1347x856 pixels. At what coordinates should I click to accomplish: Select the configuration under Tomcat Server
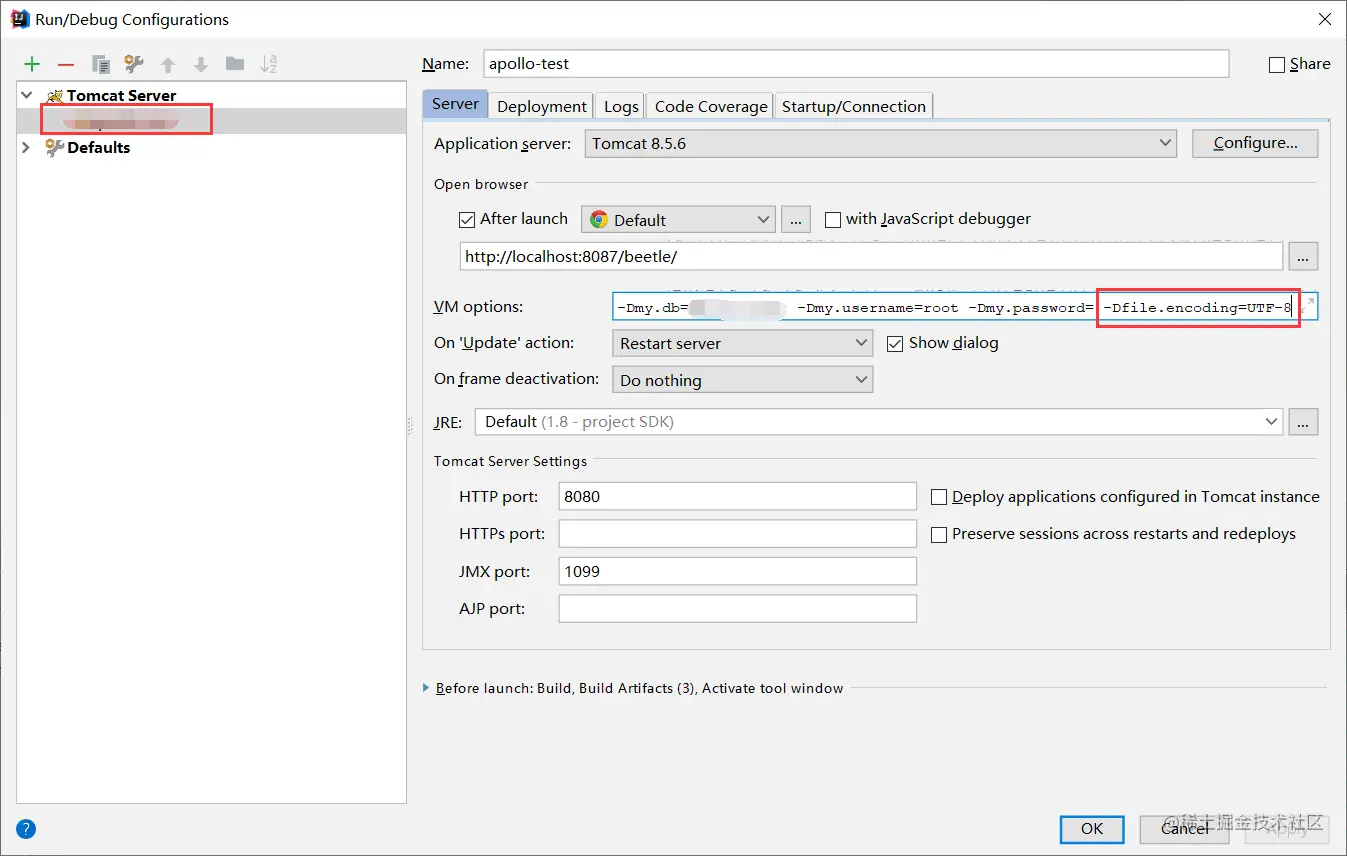[211, 121]
